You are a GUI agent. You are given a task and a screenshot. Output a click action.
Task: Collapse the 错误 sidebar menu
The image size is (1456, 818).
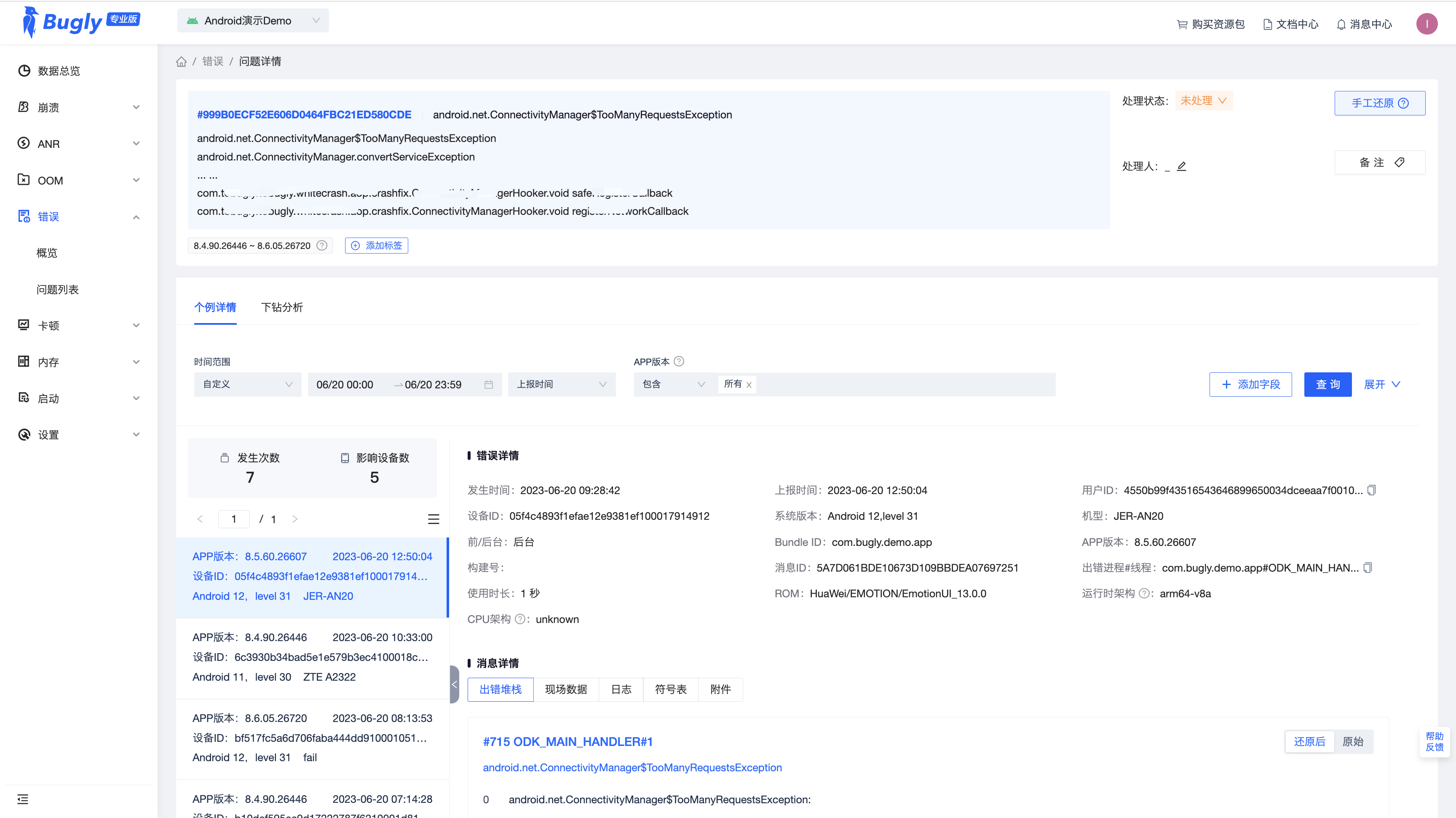click(x=78, y=217)
